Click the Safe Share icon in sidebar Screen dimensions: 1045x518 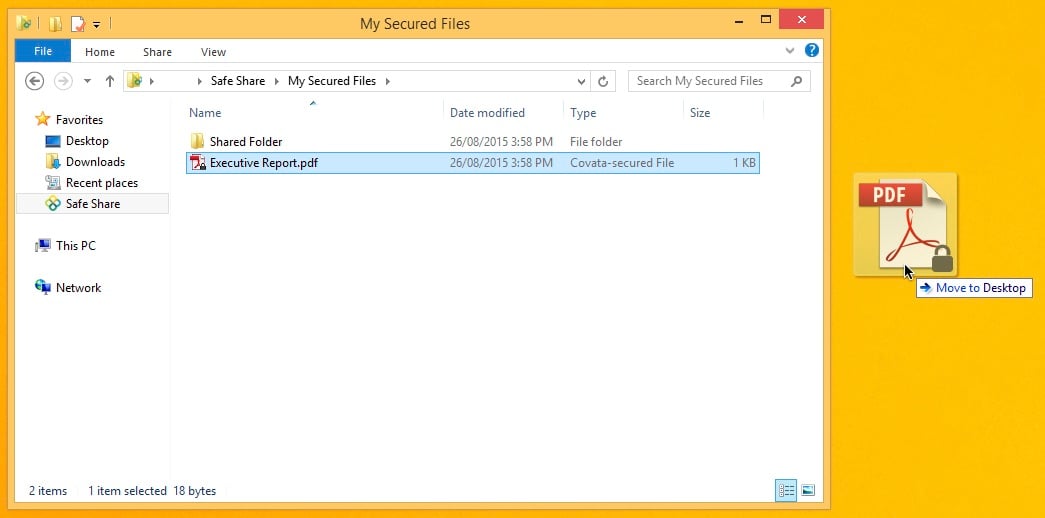(x=53, y=203)
